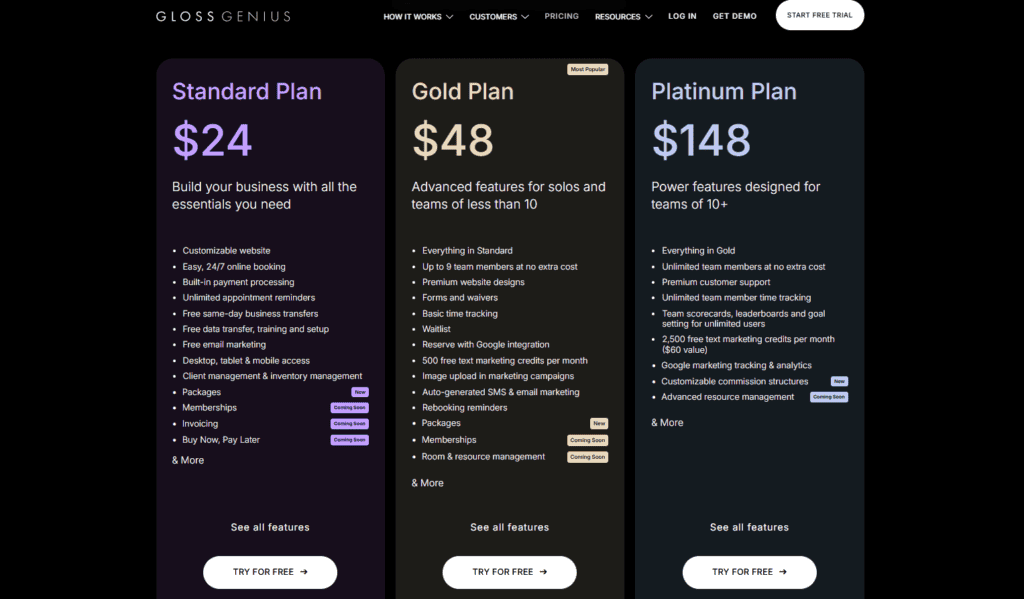Click the Start Free Trial button

[820, 15]
